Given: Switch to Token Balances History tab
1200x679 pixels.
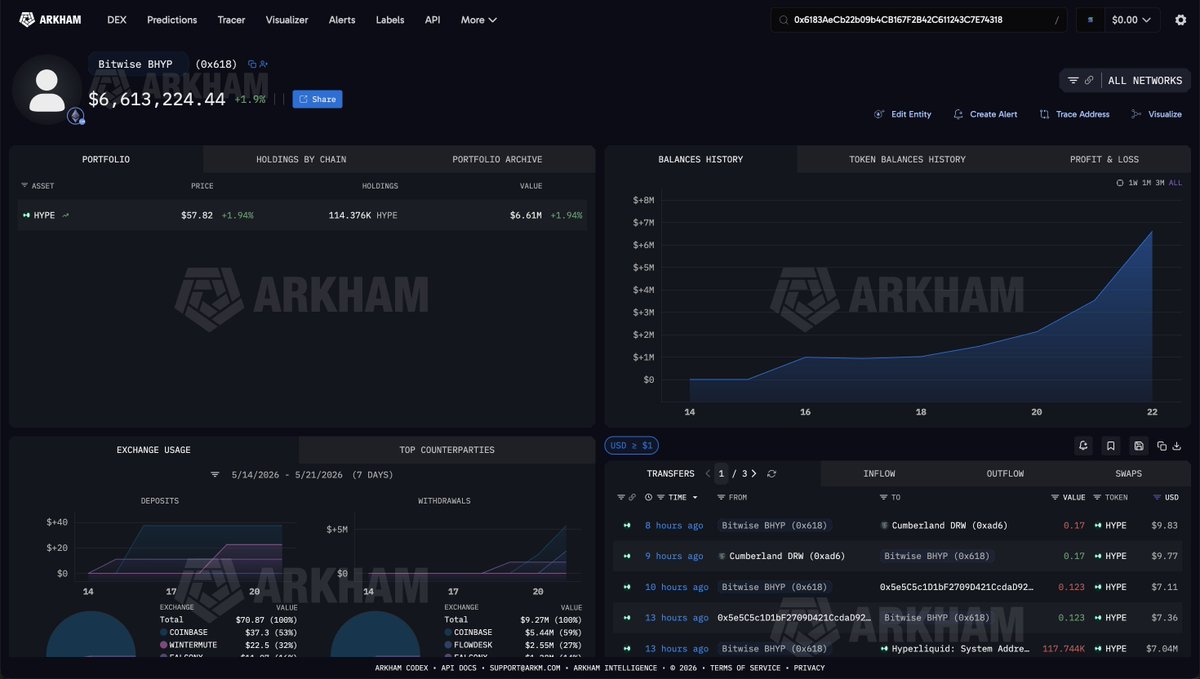Looking at the screenshot, I should tap(907, 159).
